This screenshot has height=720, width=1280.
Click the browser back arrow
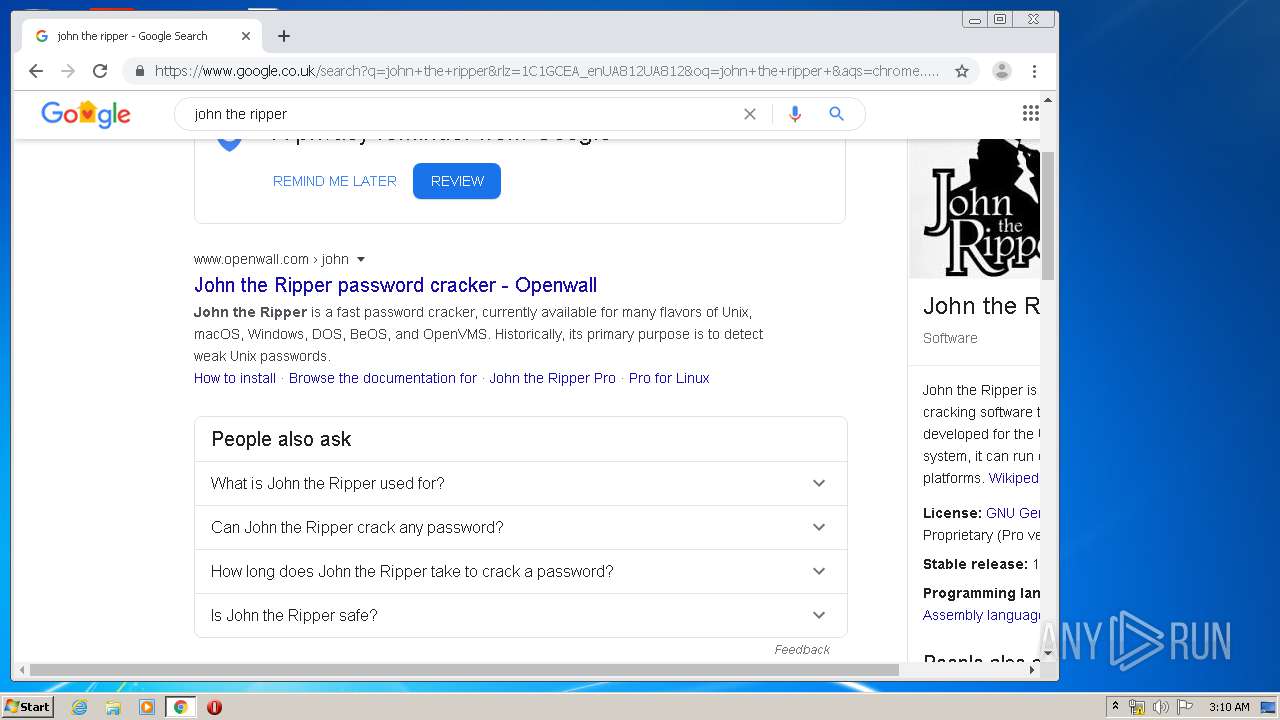pyautogui.click(x=36, y=71)
